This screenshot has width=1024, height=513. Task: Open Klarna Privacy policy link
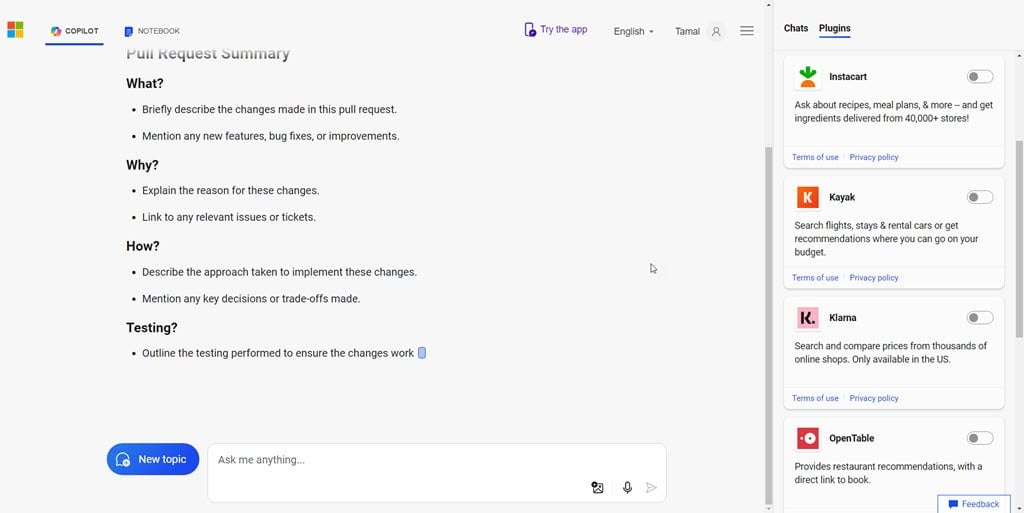[874, 398]
